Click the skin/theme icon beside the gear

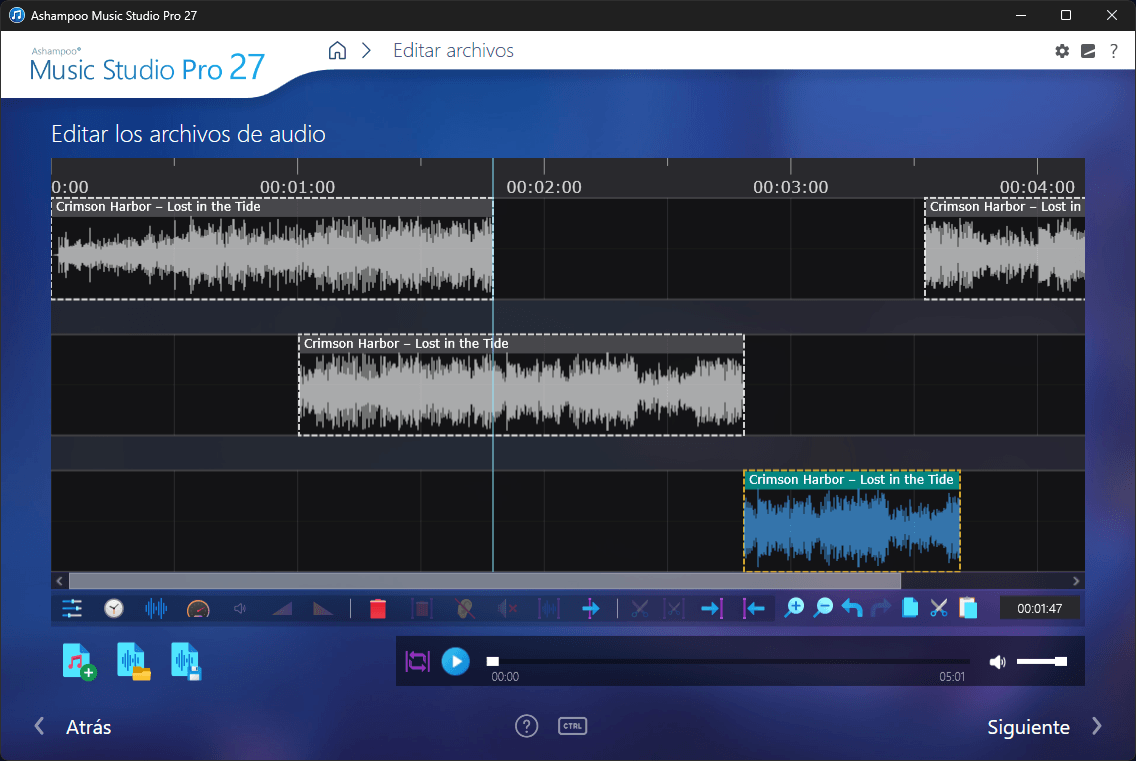1088,51
